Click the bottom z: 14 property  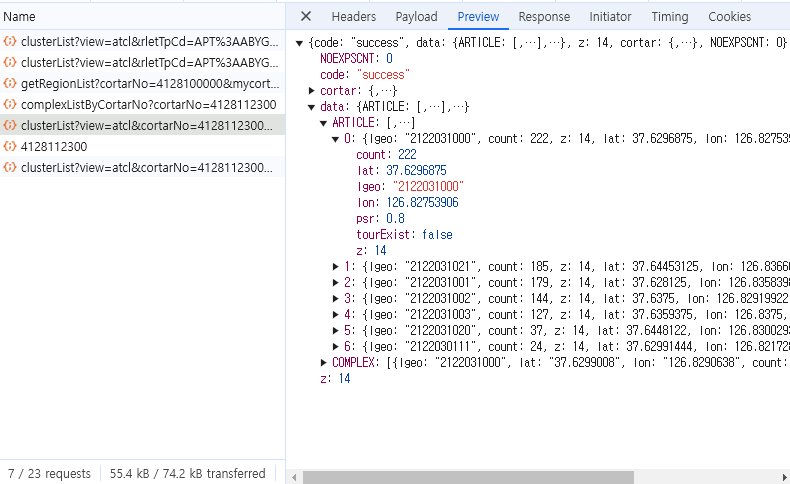click(x=335, y=379)
